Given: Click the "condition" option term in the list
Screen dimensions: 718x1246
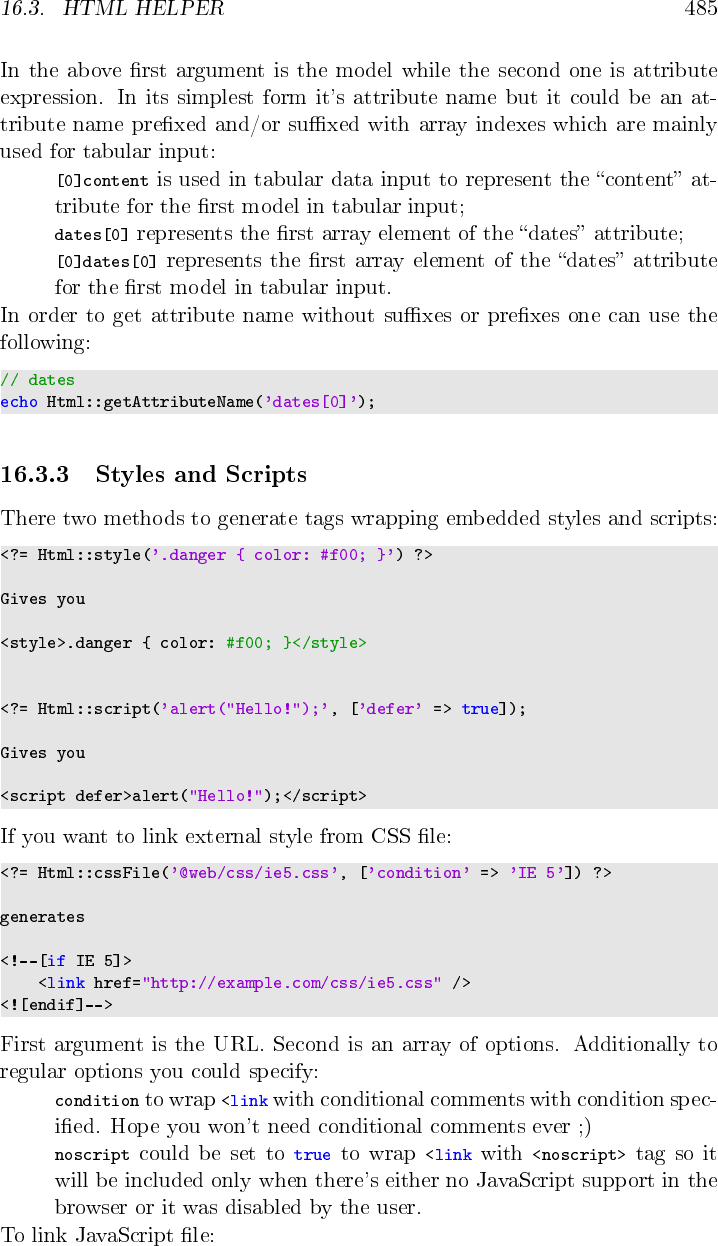Looking at the screenshot, I should tap(97, 1101).
